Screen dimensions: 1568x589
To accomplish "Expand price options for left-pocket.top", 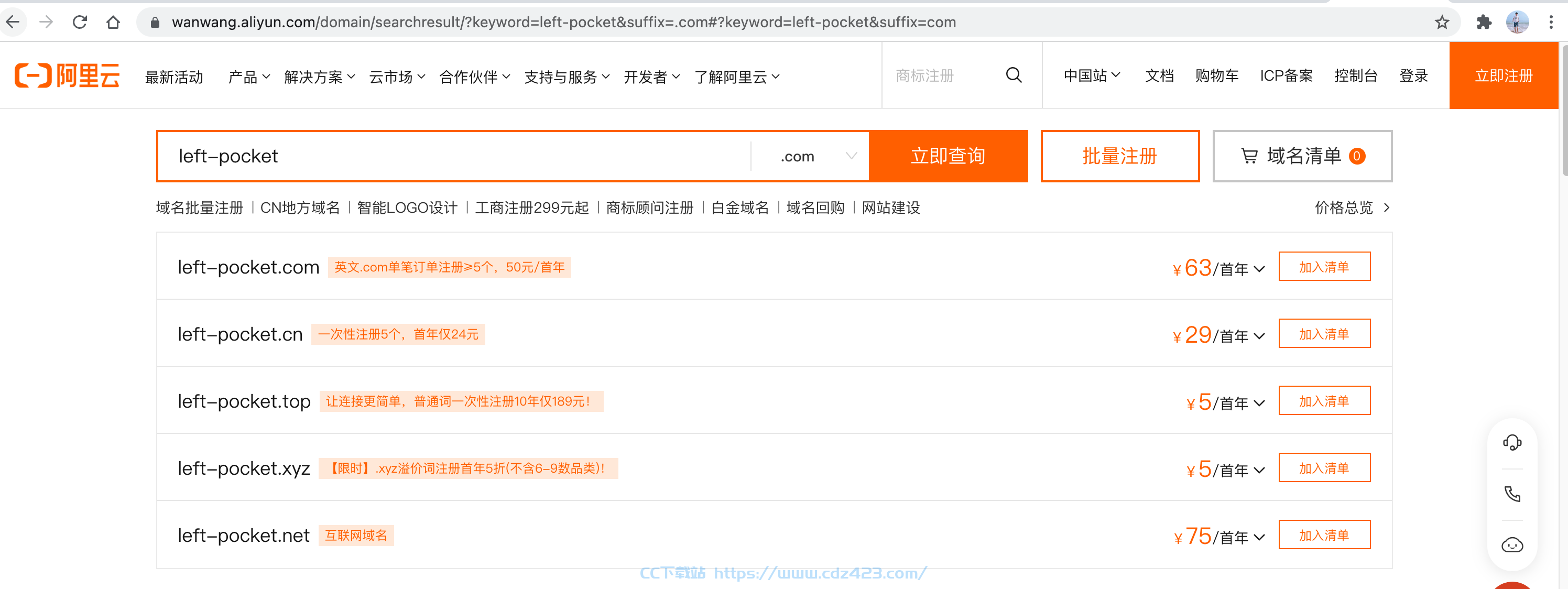I will [x=1259, y=403].
